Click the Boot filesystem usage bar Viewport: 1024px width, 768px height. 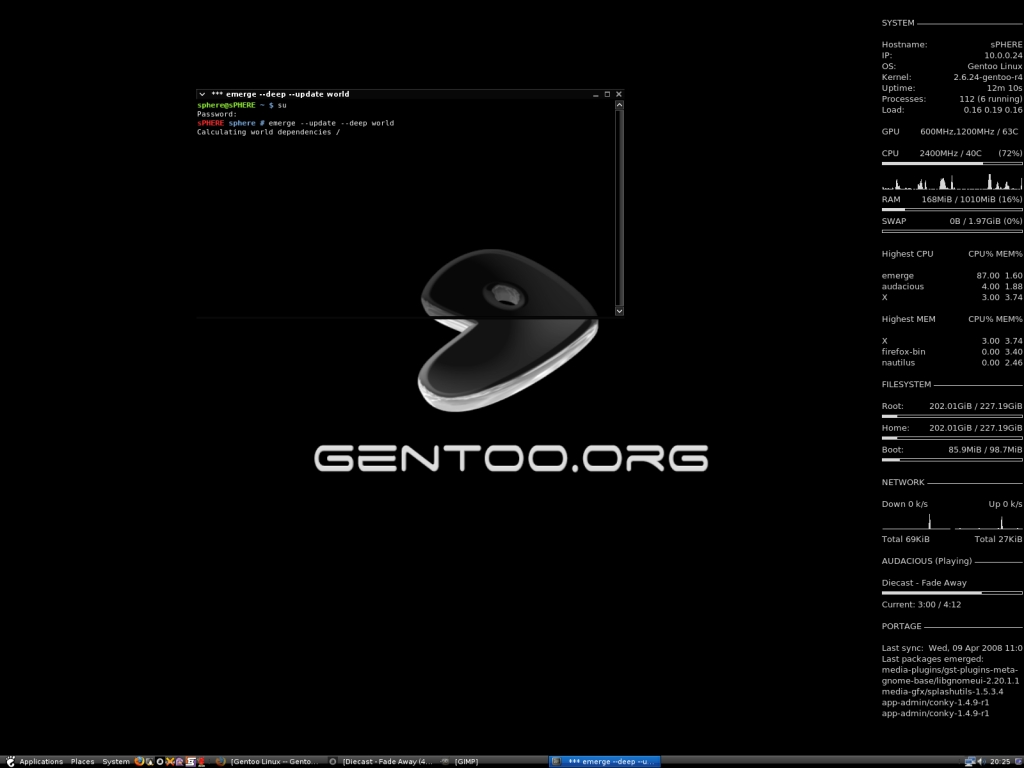click(x=952, y=460)
